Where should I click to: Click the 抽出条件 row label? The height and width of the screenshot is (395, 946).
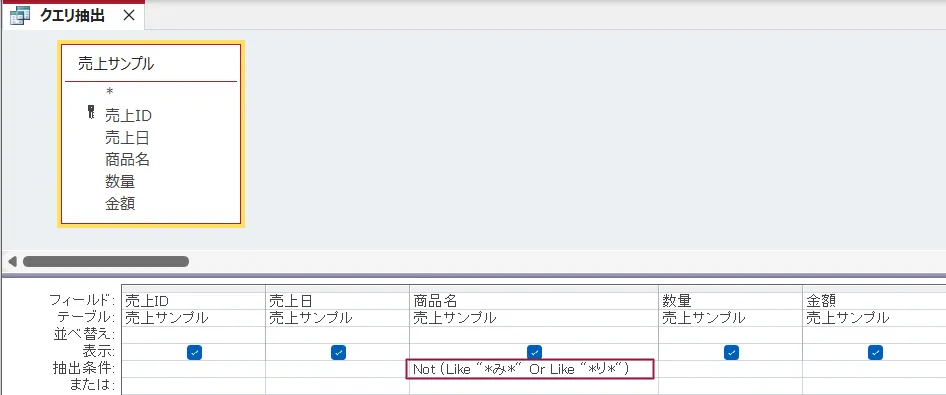pyautogui.click(x=84, y=368)
